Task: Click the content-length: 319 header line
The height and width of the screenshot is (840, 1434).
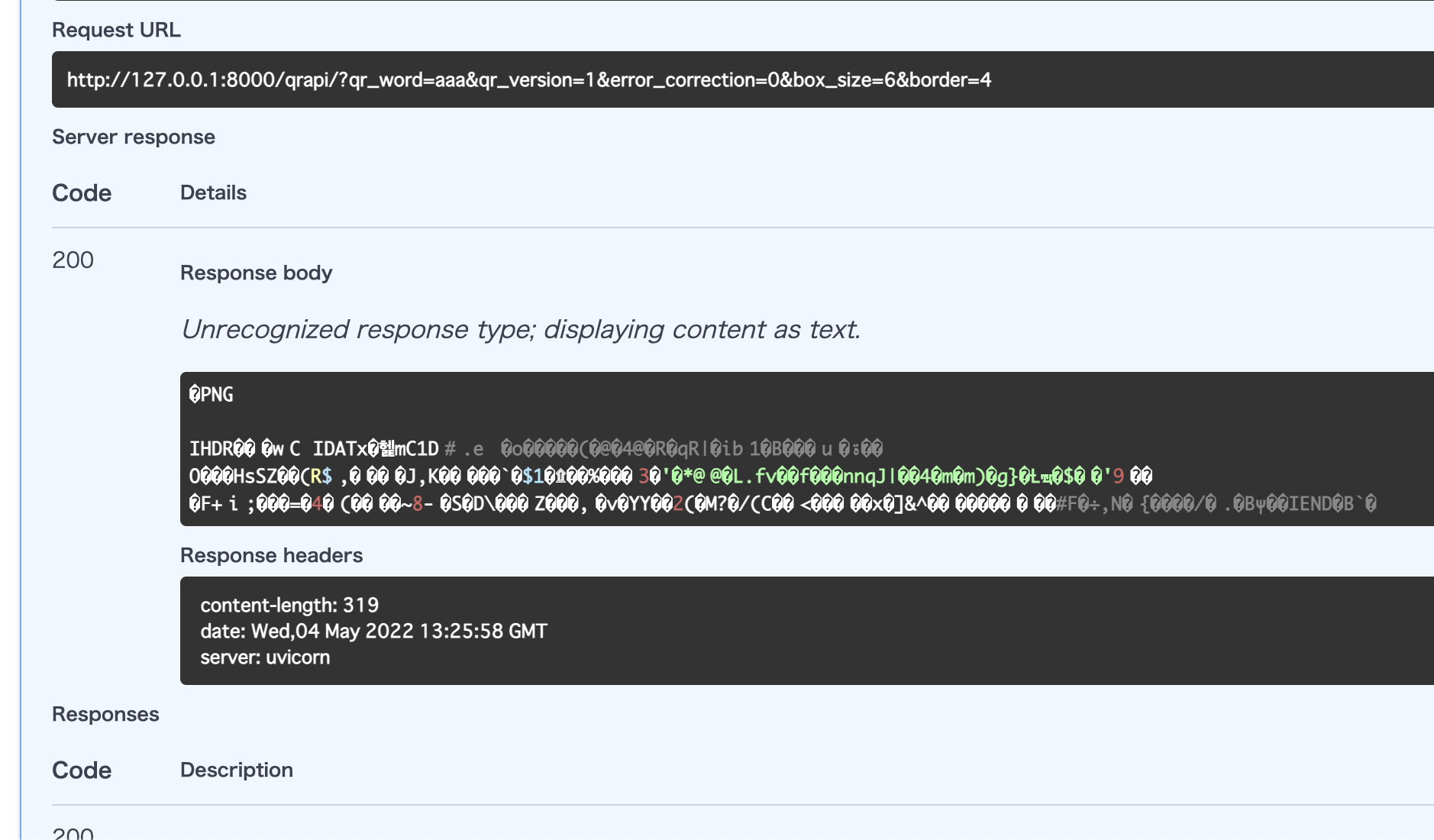Action: 289,606
